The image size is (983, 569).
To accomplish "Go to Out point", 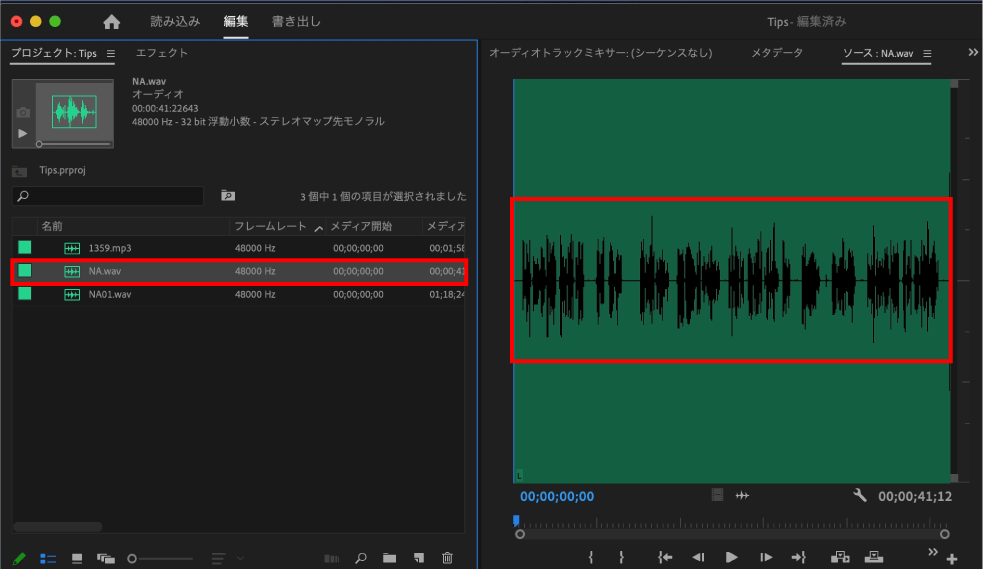I will (x=799, y=557).
